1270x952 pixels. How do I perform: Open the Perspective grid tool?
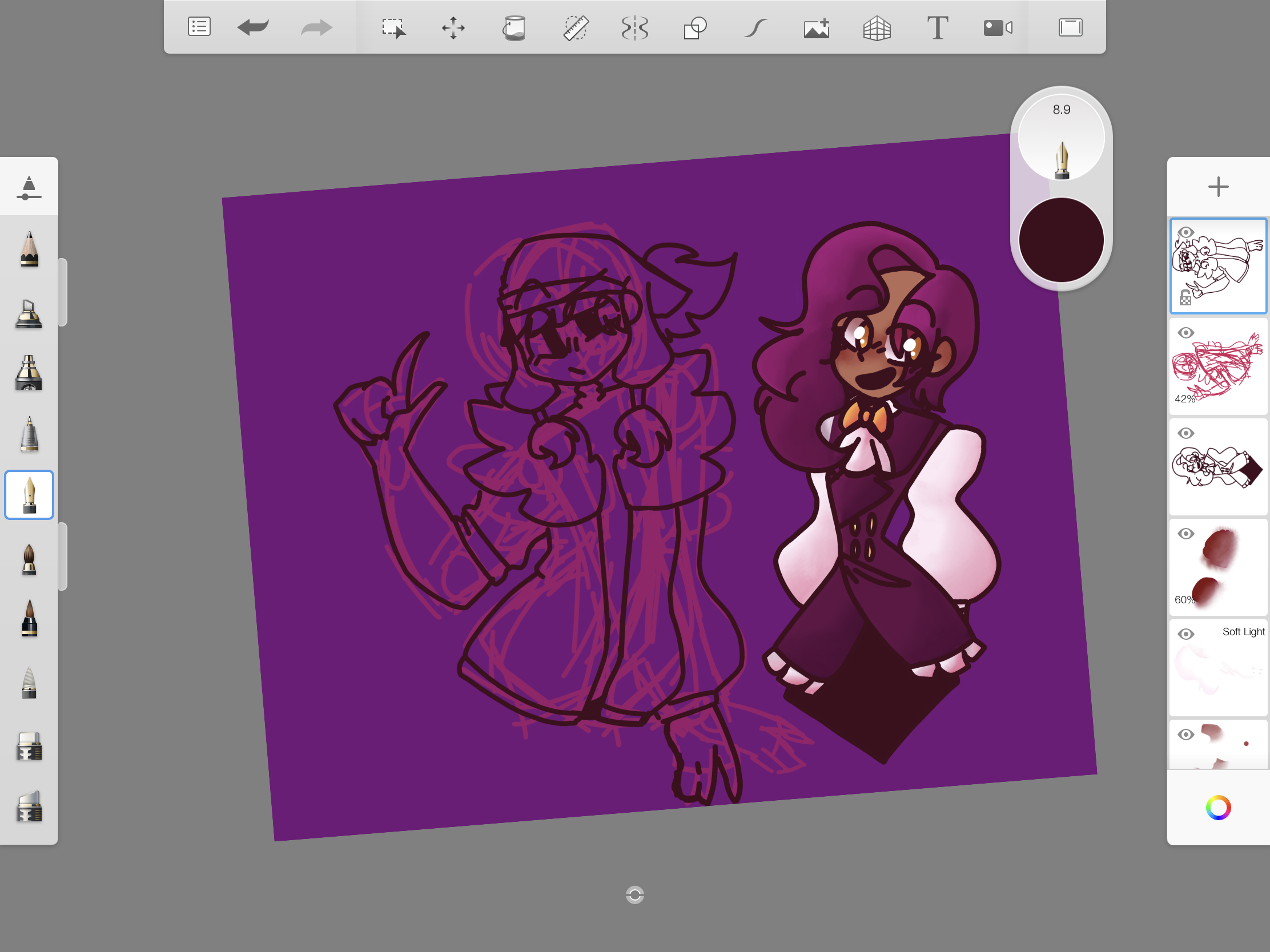click(x=877, y=27)
